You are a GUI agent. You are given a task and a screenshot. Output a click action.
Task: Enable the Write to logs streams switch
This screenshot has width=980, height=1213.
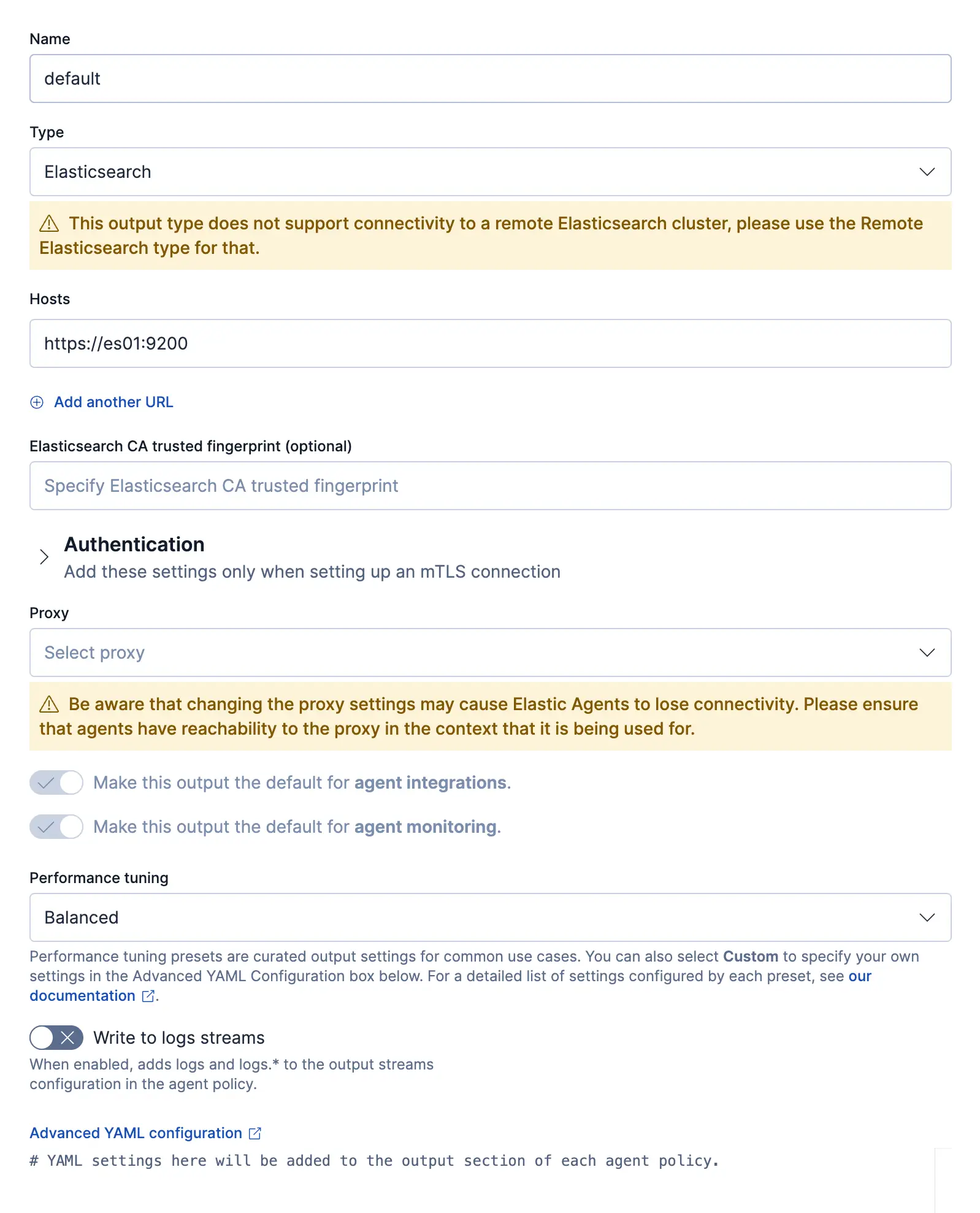pos(56,1038)
